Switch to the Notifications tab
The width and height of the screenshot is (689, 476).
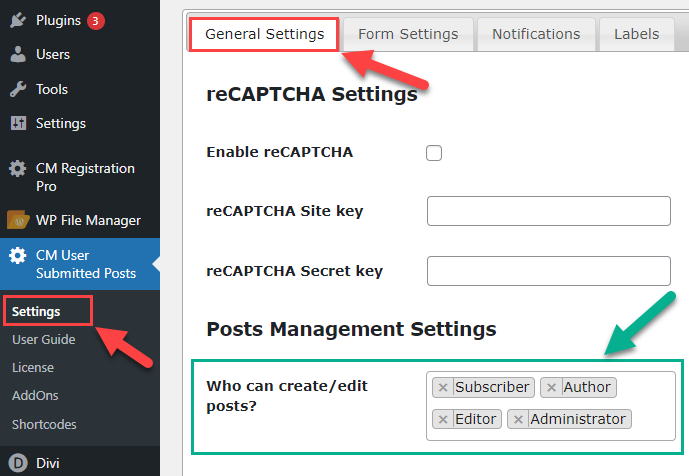536,34
